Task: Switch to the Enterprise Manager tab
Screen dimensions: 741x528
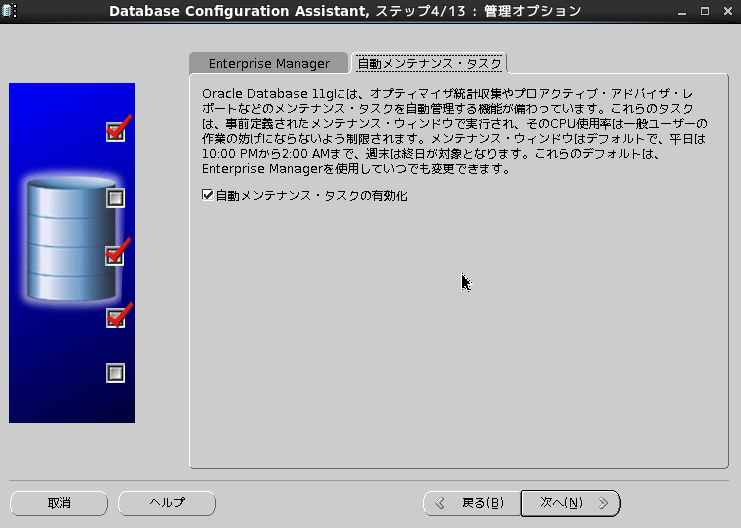Action: click(268, 63)
